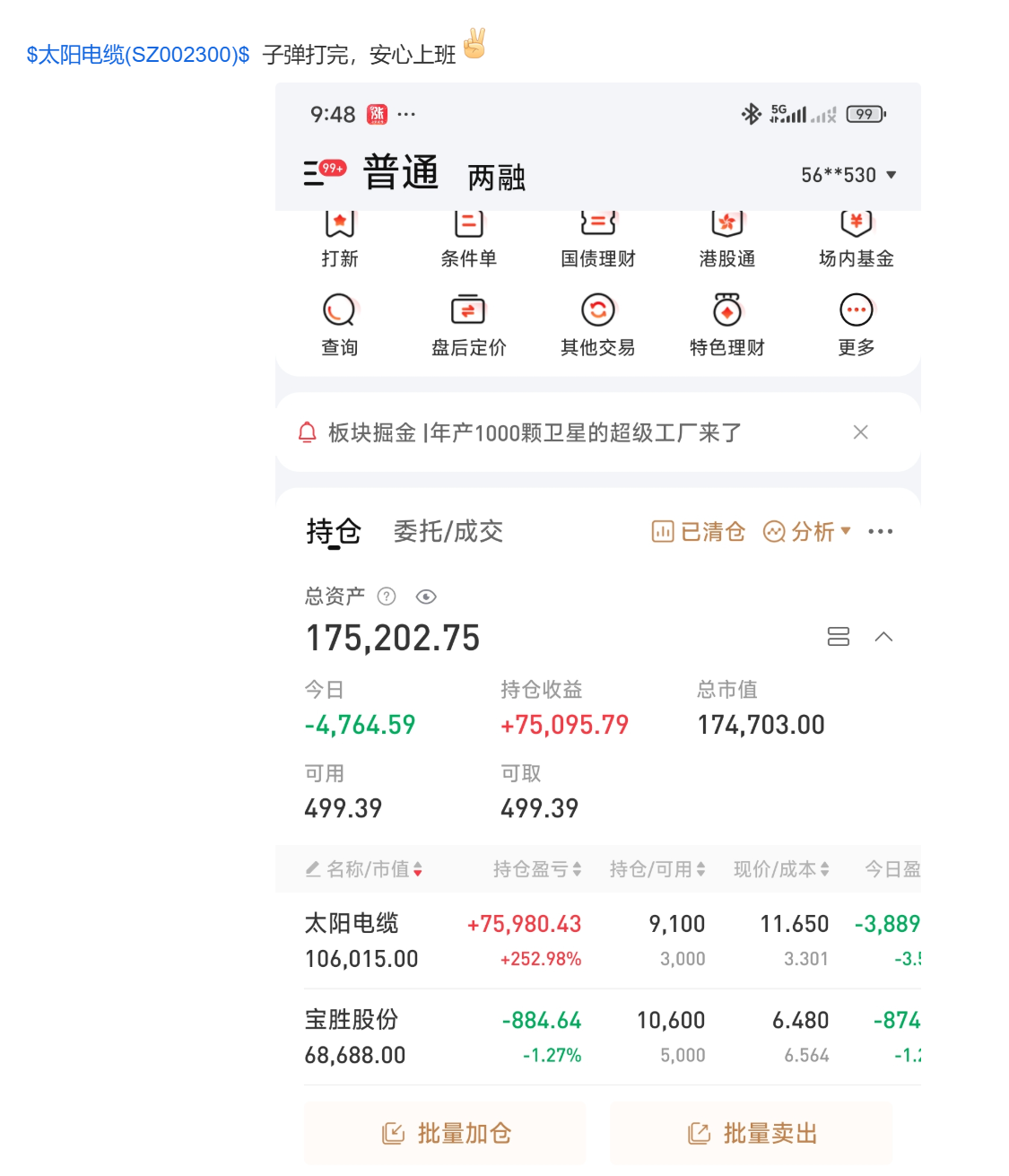This screenshot has width=1009, height=1176.
Task: Tap the total market value 174,703.00
Action: click(761, 725)
